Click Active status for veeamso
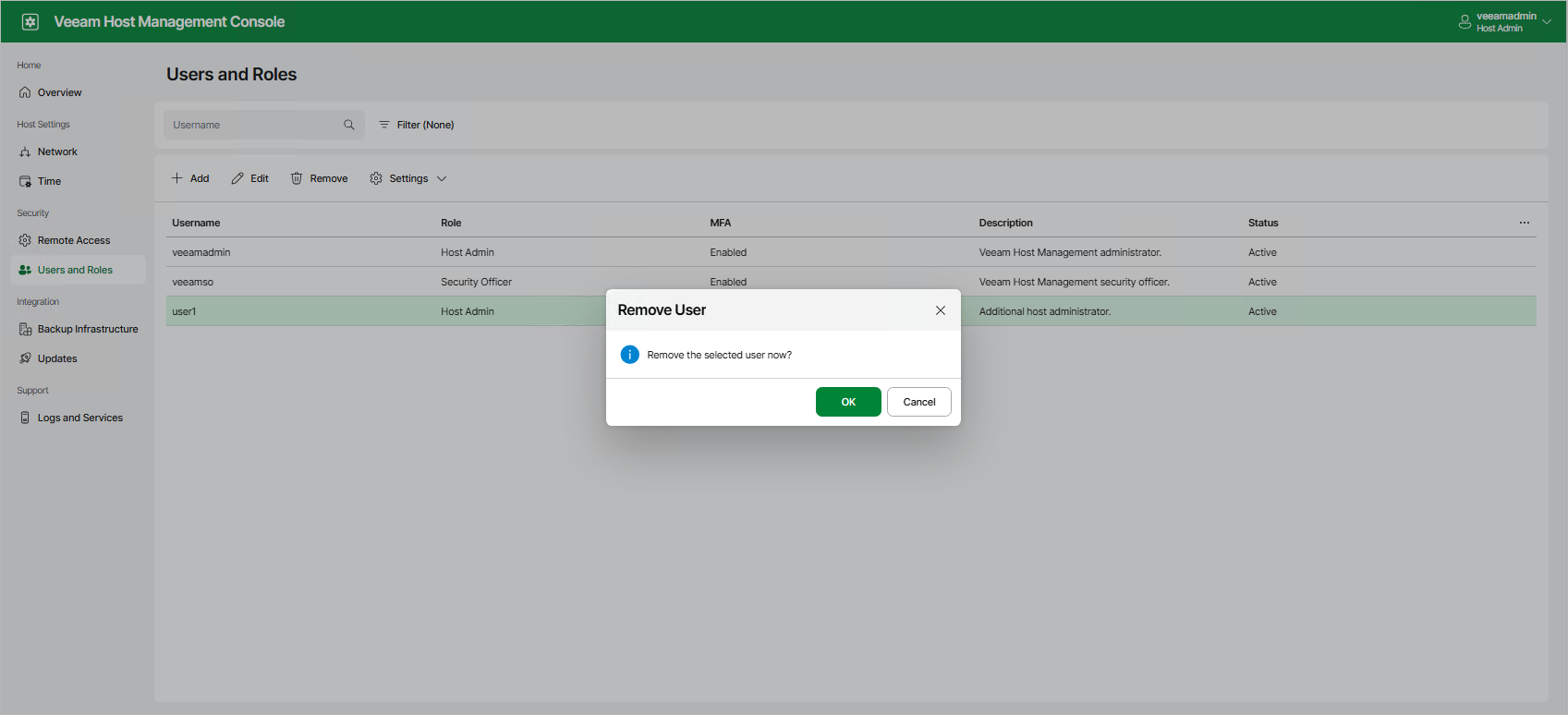The image size is (1568, 715). pyautogui.click(x=1262, y=282)
